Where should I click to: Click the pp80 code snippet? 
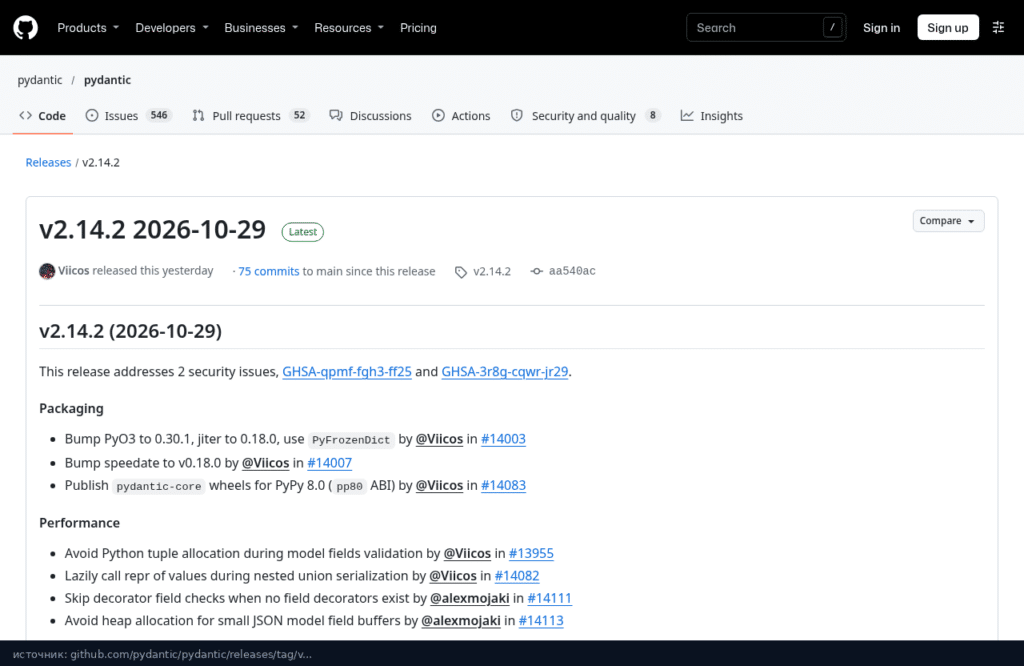click(x=349, y=486)
